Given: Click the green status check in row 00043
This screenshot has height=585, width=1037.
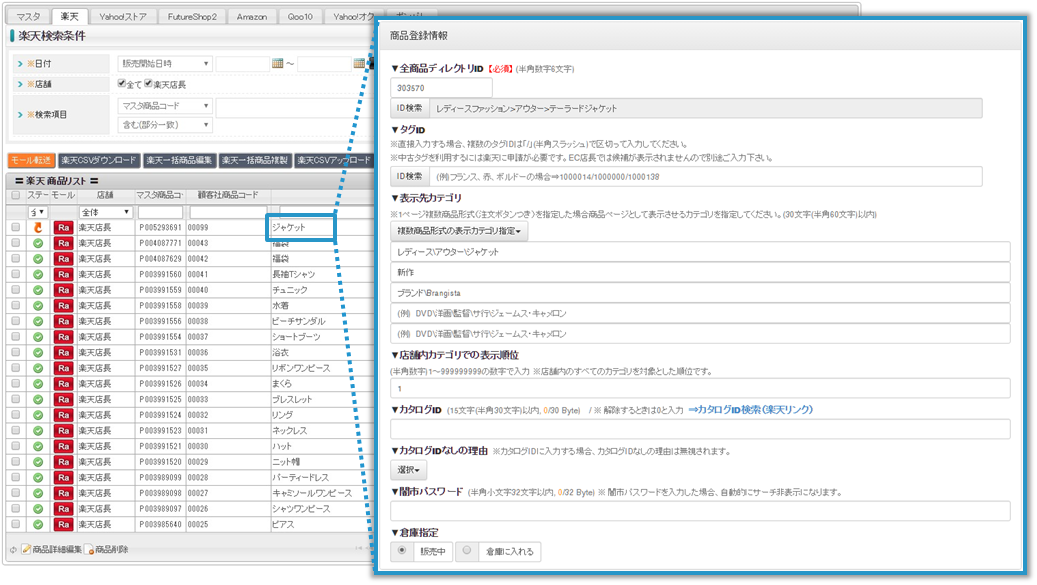Looking at the screenshot, I should (x=38, y=243).
